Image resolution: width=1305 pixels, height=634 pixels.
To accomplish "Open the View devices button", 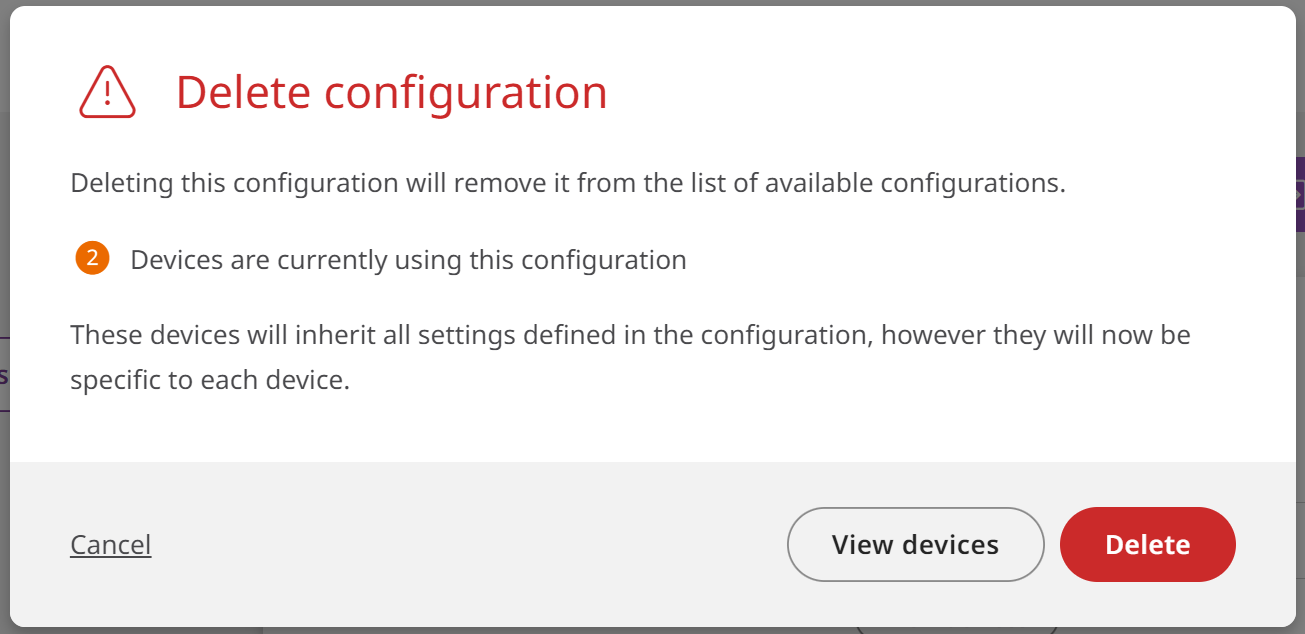I will pos(915,544).
